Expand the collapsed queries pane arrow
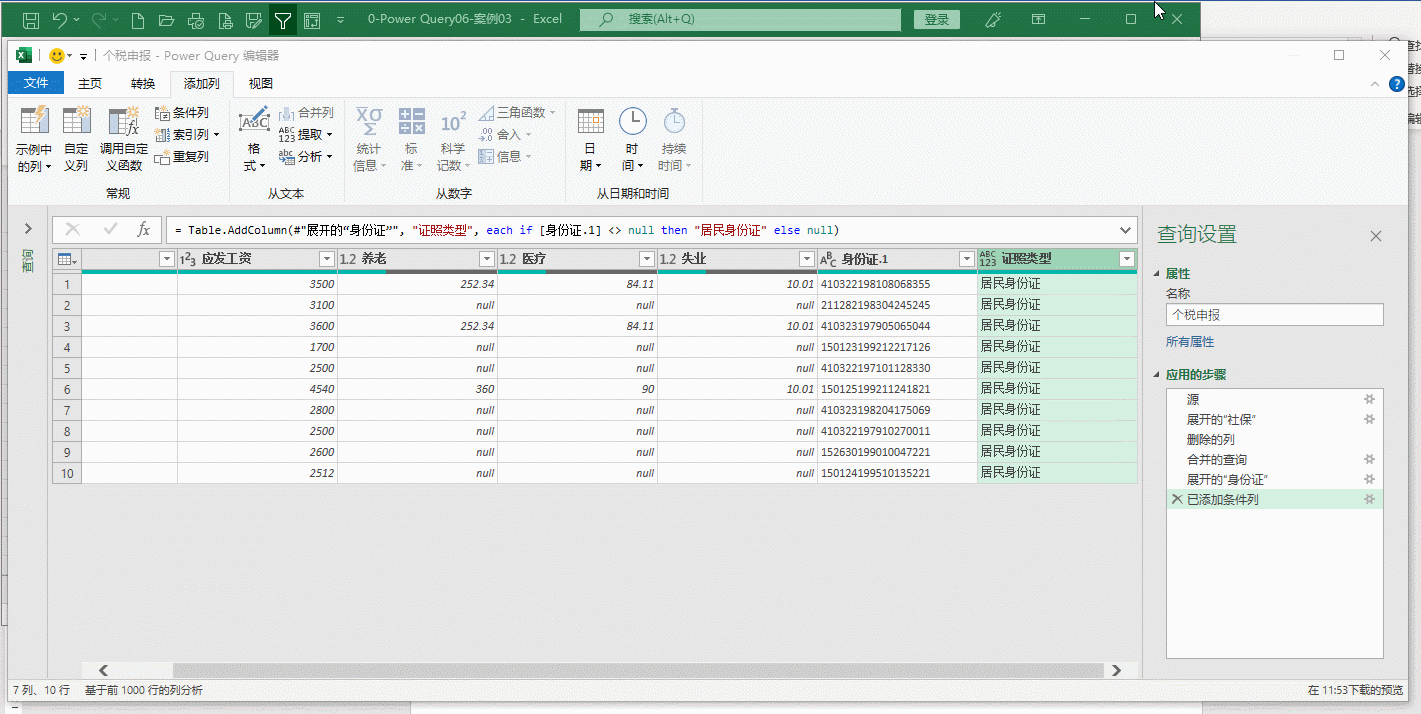Image resolution: width=1421 pixels, height=714 pixels. 28,229
